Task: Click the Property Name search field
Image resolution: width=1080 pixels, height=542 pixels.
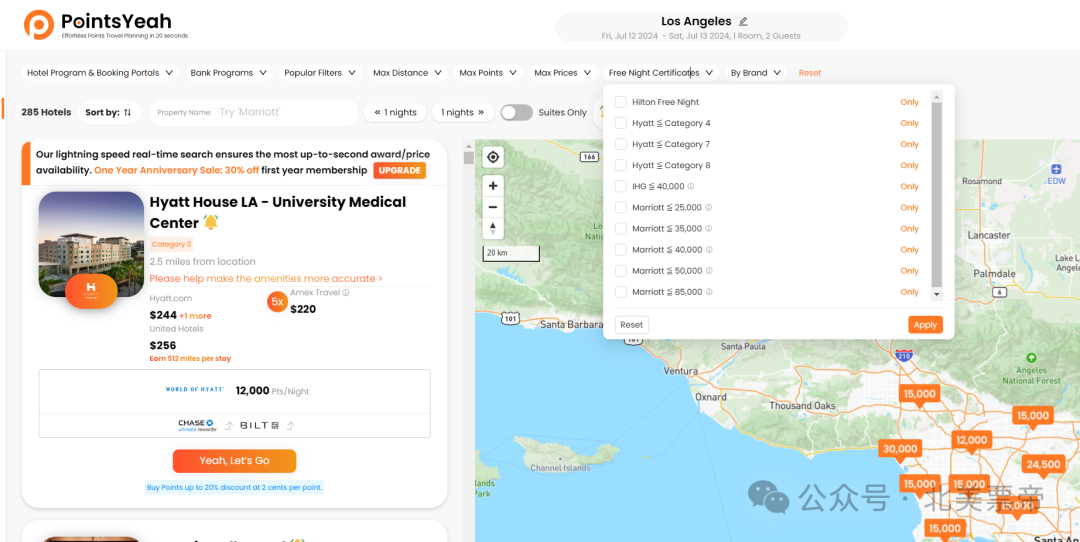Action: tap(253, 112)
